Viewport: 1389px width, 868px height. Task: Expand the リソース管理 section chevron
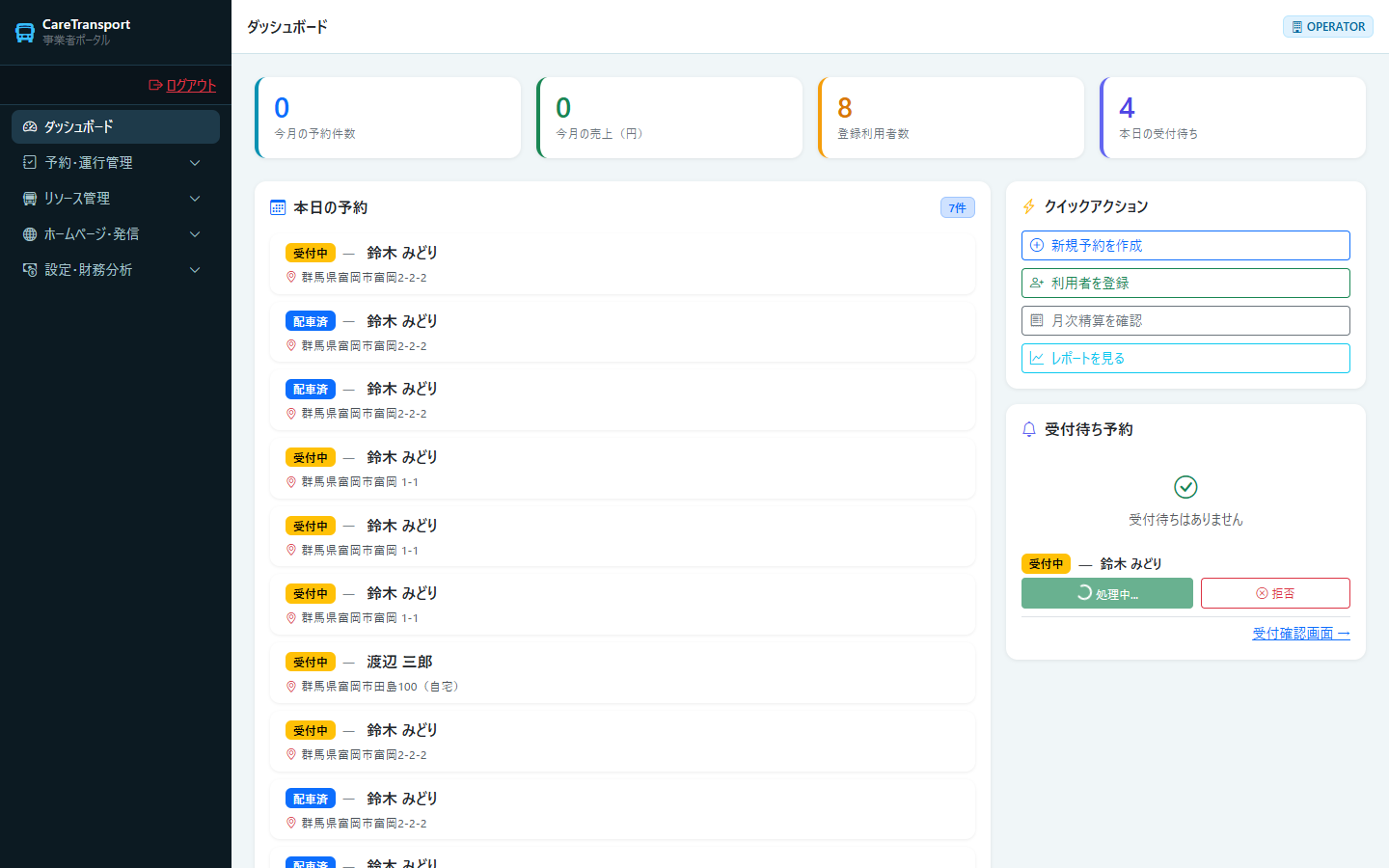tap(195, 199)
